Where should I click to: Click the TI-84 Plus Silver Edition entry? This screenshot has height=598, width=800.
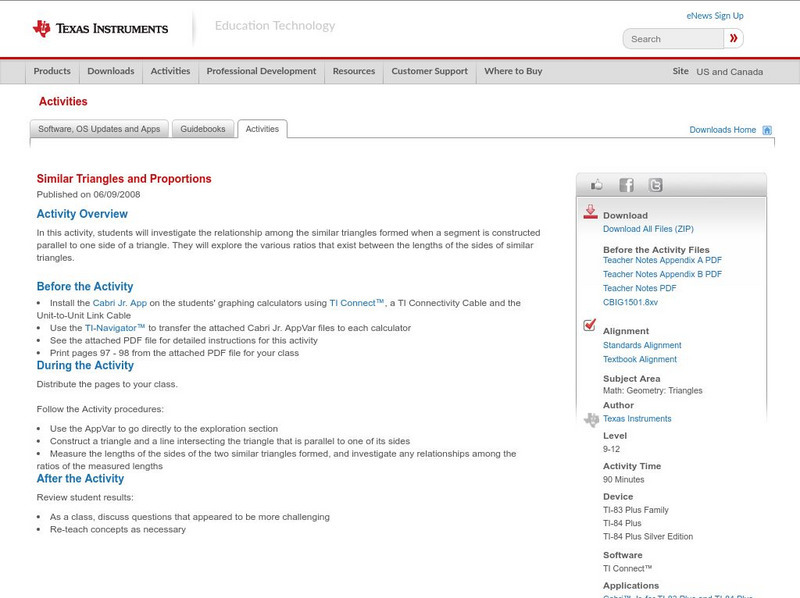648,537
